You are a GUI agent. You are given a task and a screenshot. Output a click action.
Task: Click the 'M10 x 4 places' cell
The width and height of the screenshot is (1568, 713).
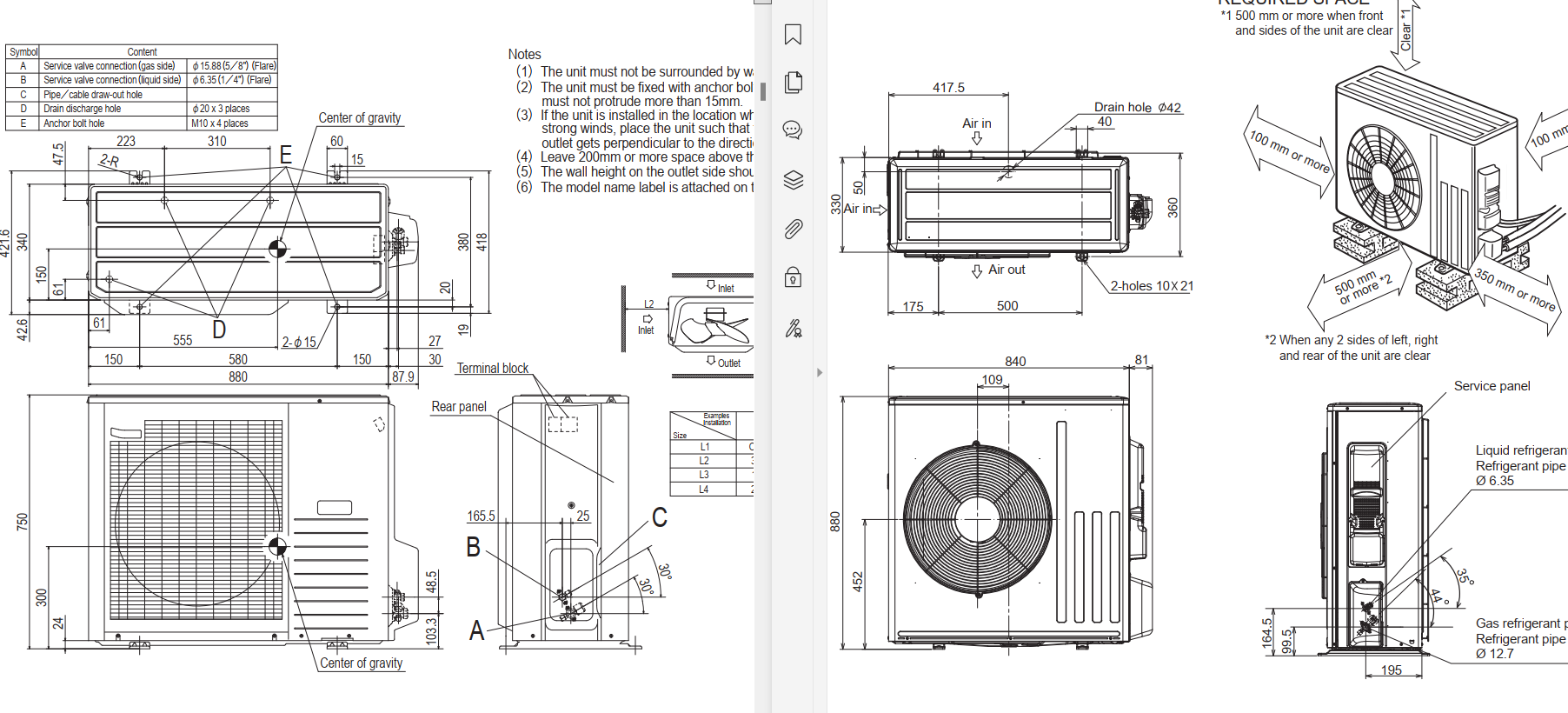coord(232,123)
